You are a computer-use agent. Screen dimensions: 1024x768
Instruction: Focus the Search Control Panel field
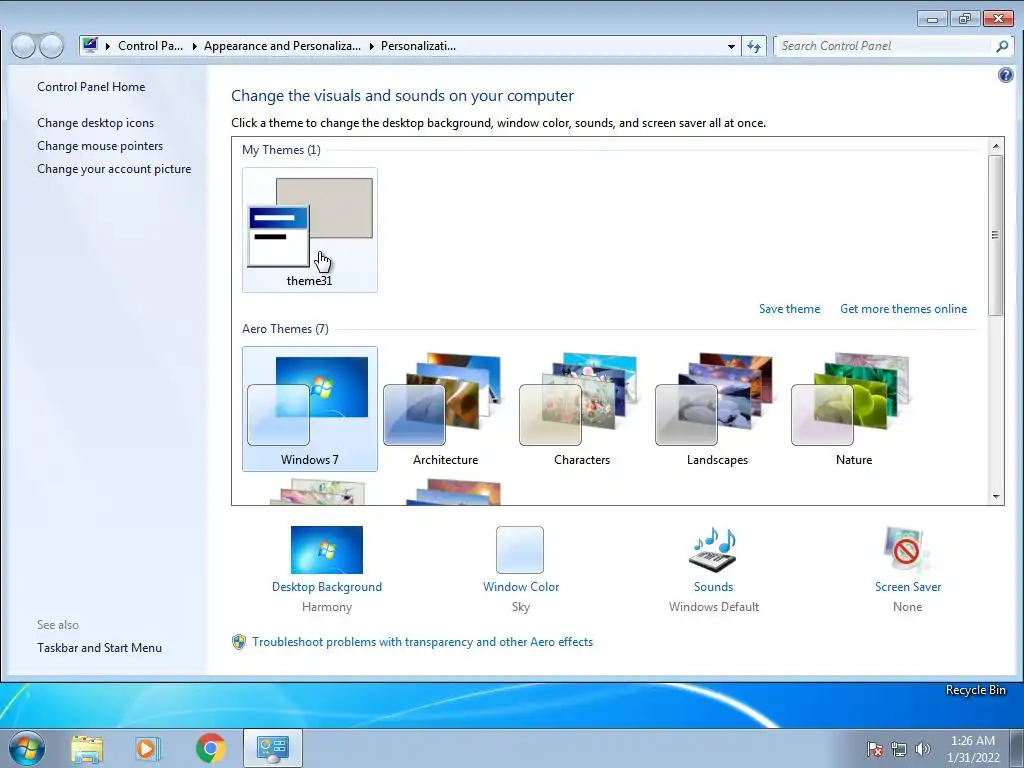click(885, 46)
